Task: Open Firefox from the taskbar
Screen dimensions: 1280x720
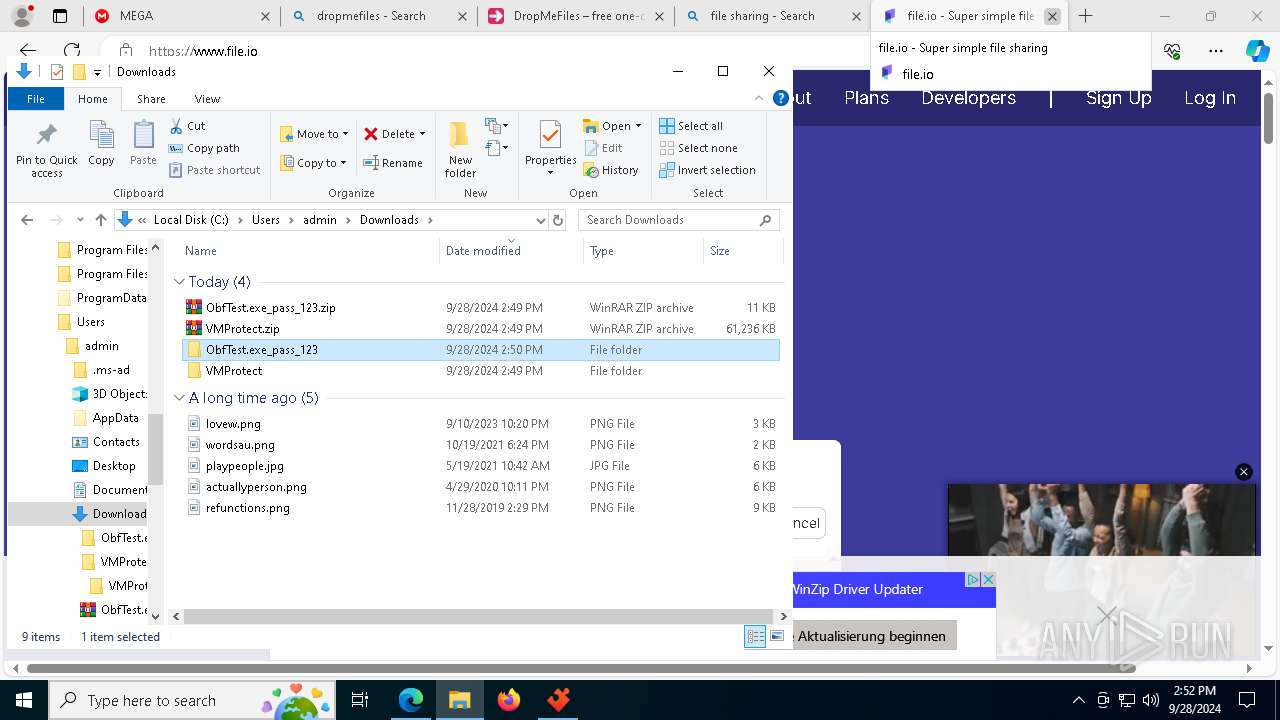Action: click(x=509, y=700)
